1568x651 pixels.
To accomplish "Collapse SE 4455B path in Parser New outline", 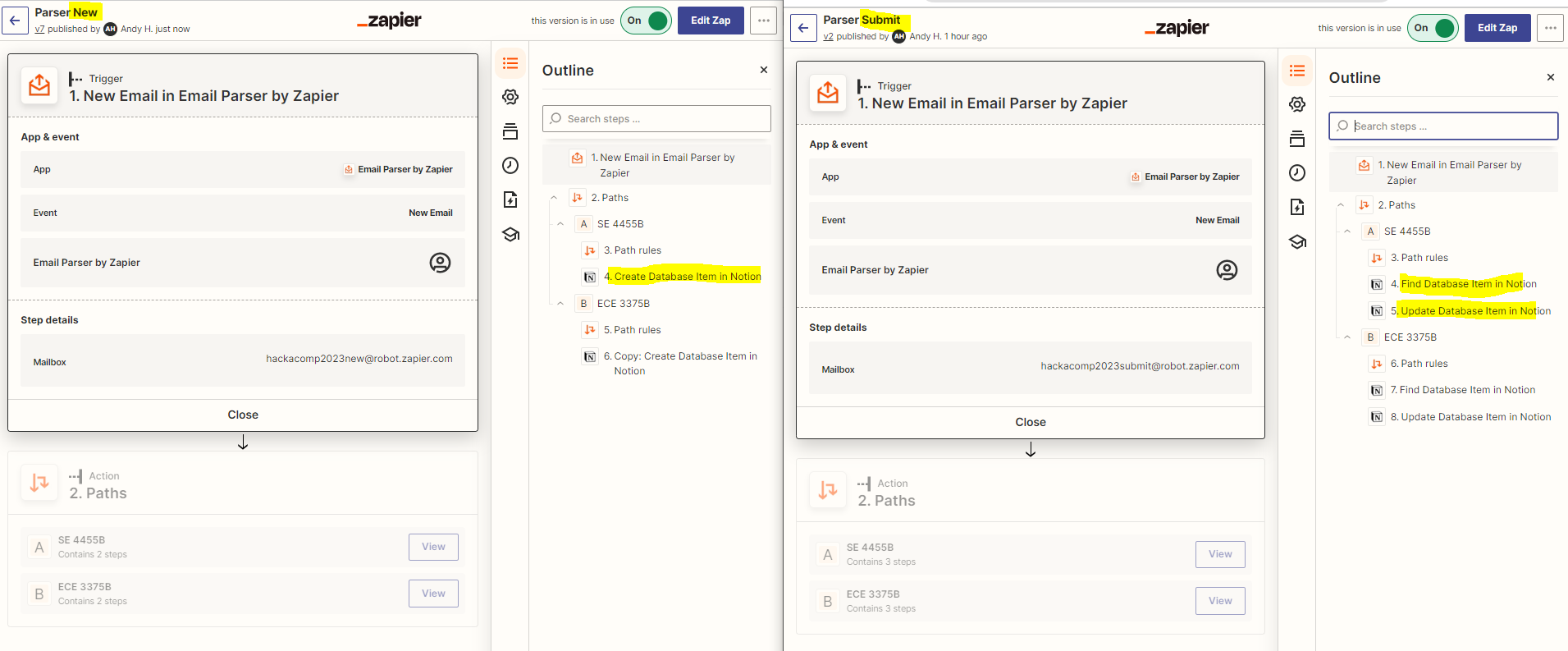I will [x=560, y=224].
